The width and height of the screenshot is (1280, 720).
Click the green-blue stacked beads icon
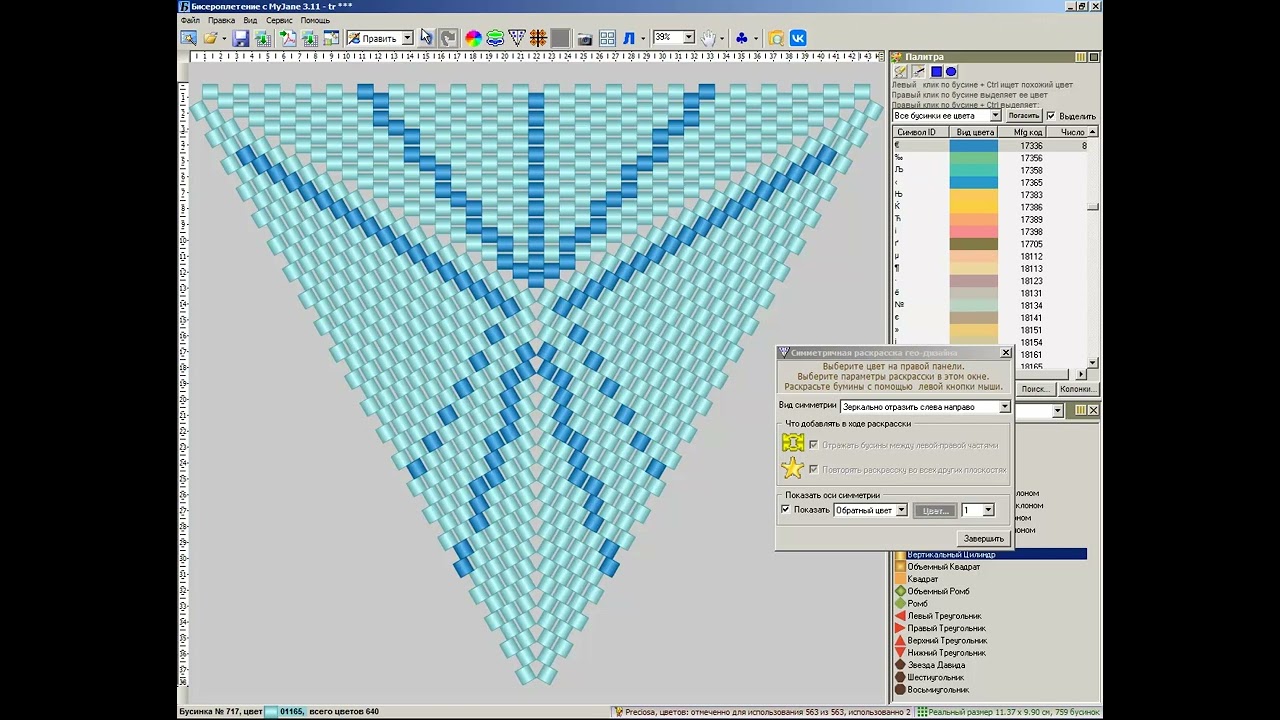495,38
